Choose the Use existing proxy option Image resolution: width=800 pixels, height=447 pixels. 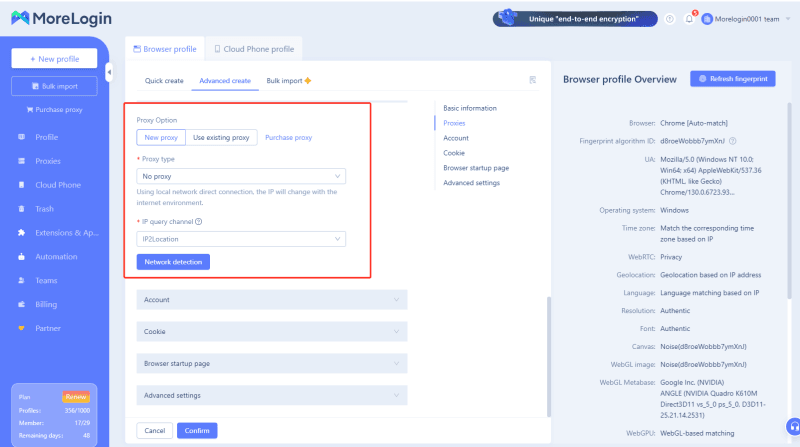[221, 138]
